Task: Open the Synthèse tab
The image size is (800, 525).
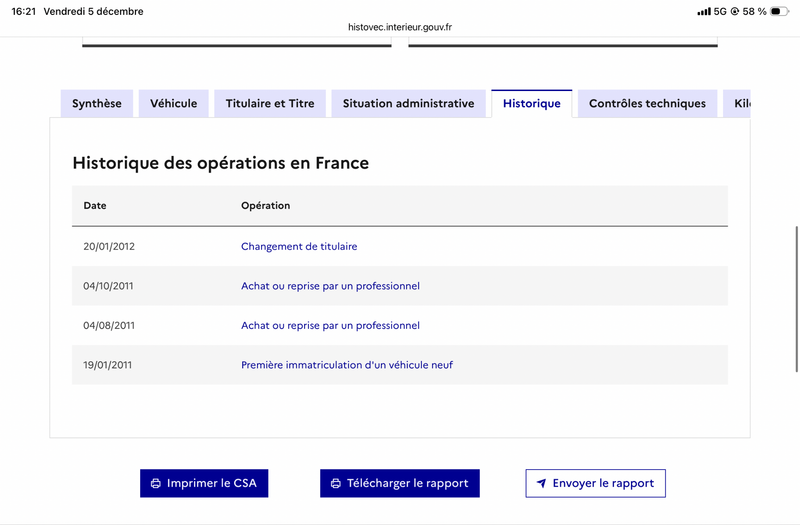Action: click(x=97, y=104)
